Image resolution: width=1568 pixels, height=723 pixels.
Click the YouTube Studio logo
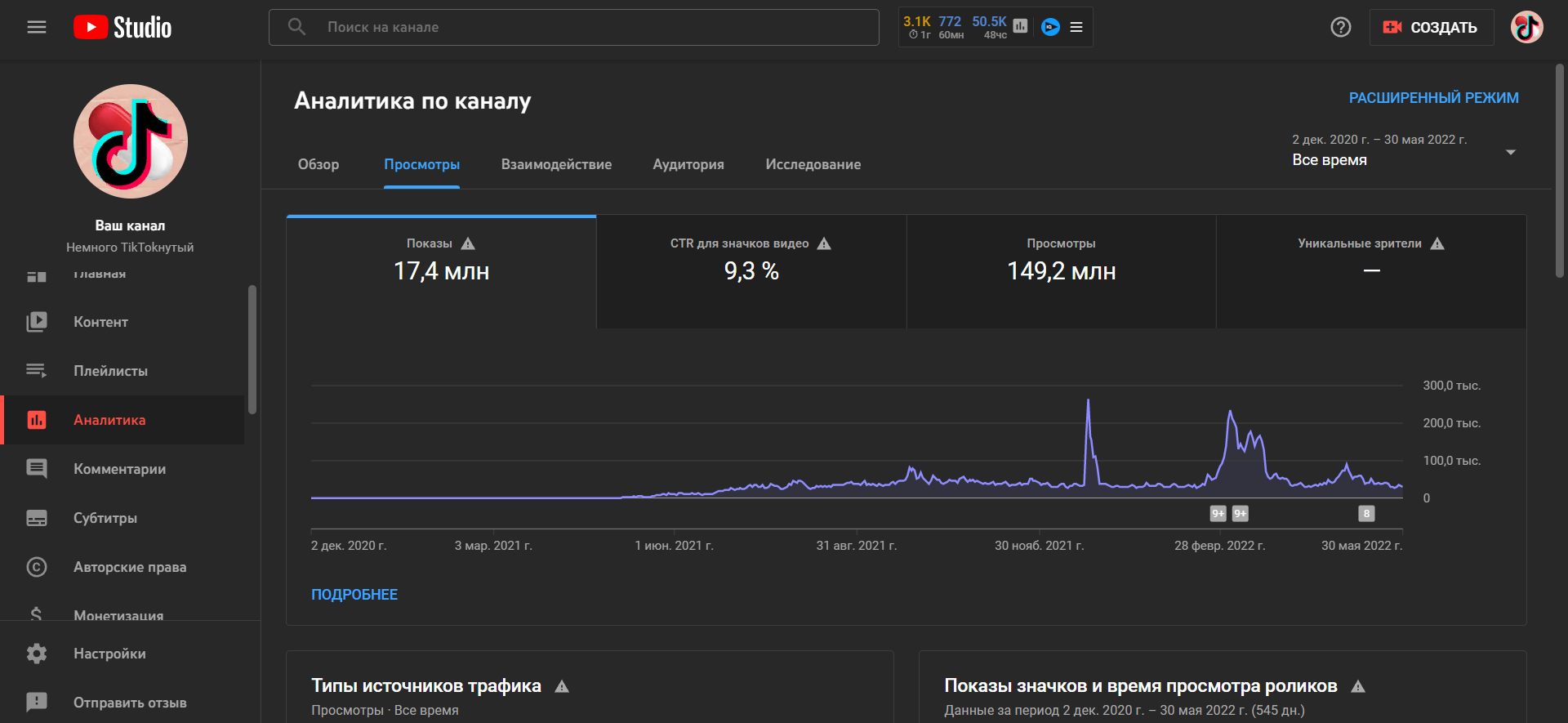pyautogui.click(x=122, y=27)
